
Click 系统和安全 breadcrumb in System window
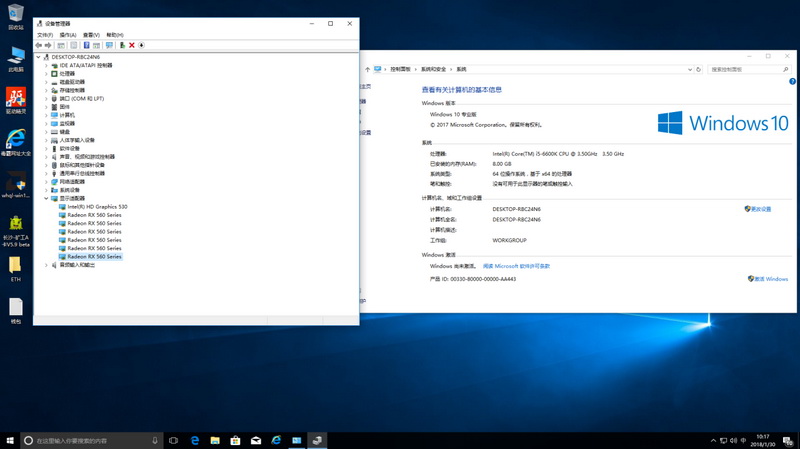point(433,69)
